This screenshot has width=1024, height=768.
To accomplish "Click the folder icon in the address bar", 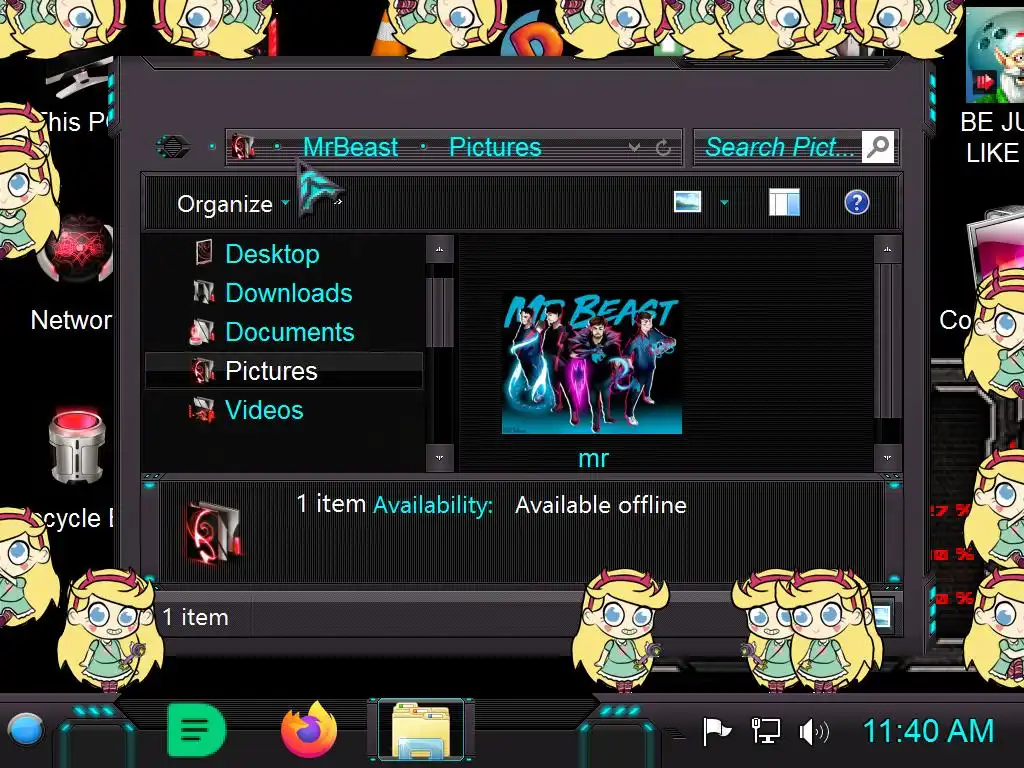I will 243,147.
